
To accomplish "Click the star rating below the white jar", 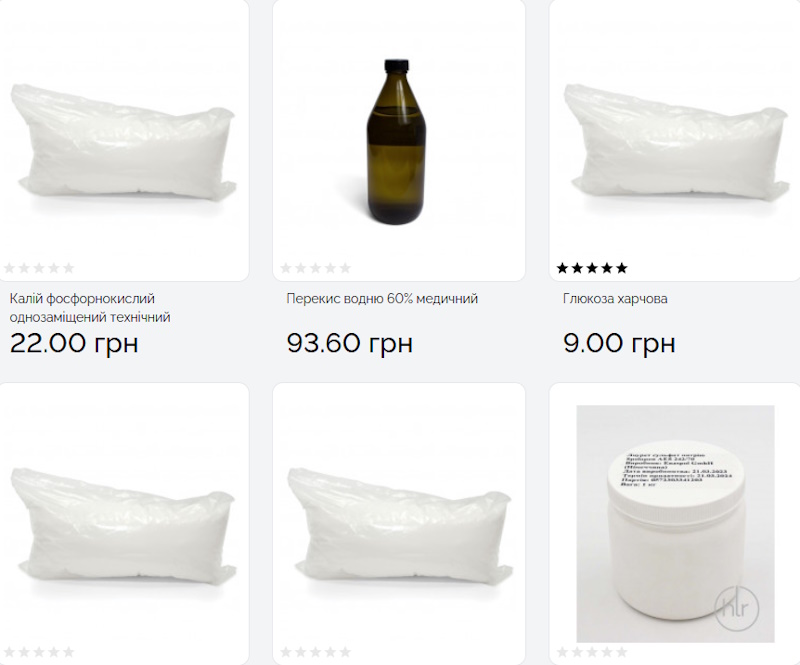I will (592, 652).
